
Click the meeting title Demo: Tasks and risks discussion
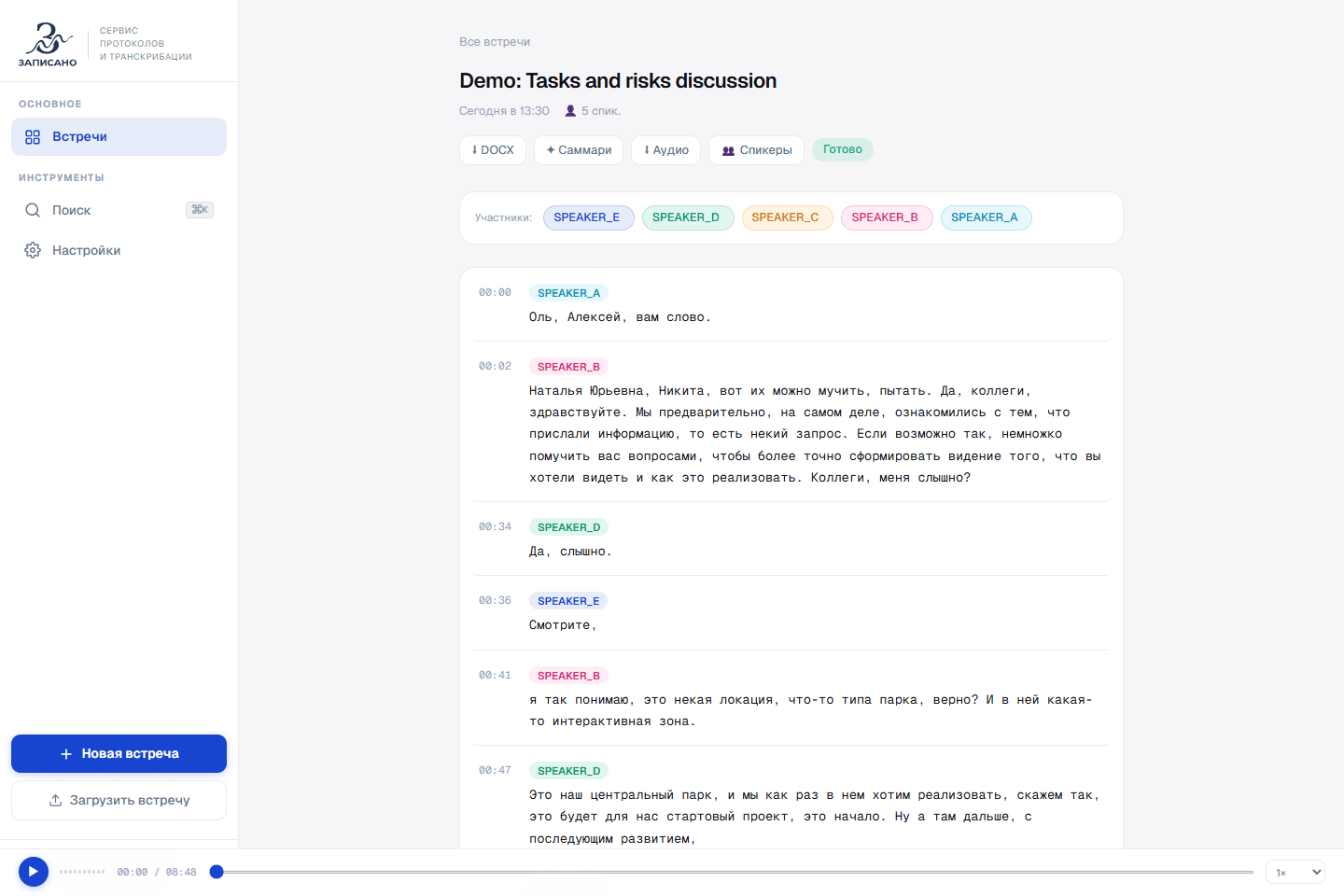(618, 81)
